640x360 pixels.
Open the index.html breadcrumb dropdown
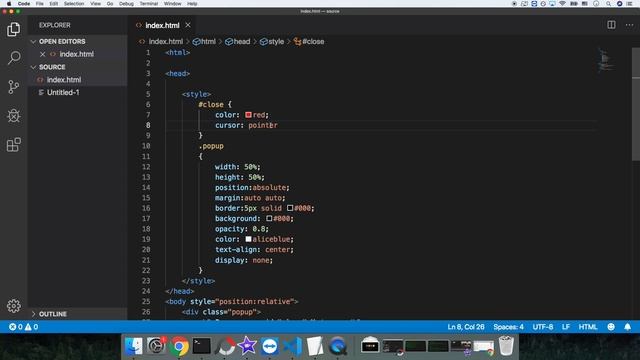pos(161,41)
